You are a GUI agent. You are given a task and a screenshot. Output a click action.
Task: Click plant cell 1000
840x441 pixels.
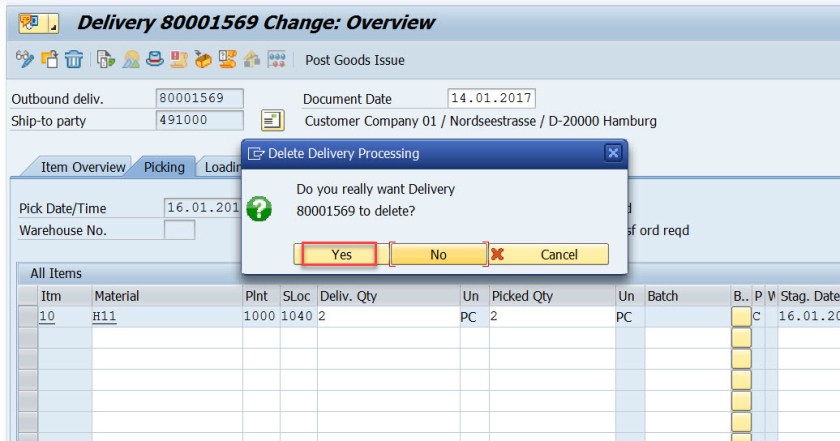click(261, 316)
